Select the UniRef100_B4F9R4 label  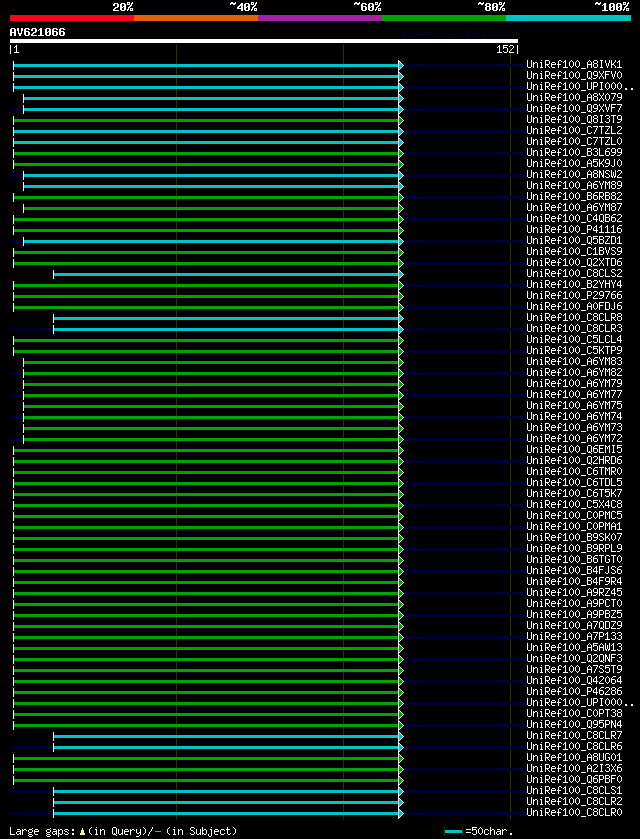(575, 582)
